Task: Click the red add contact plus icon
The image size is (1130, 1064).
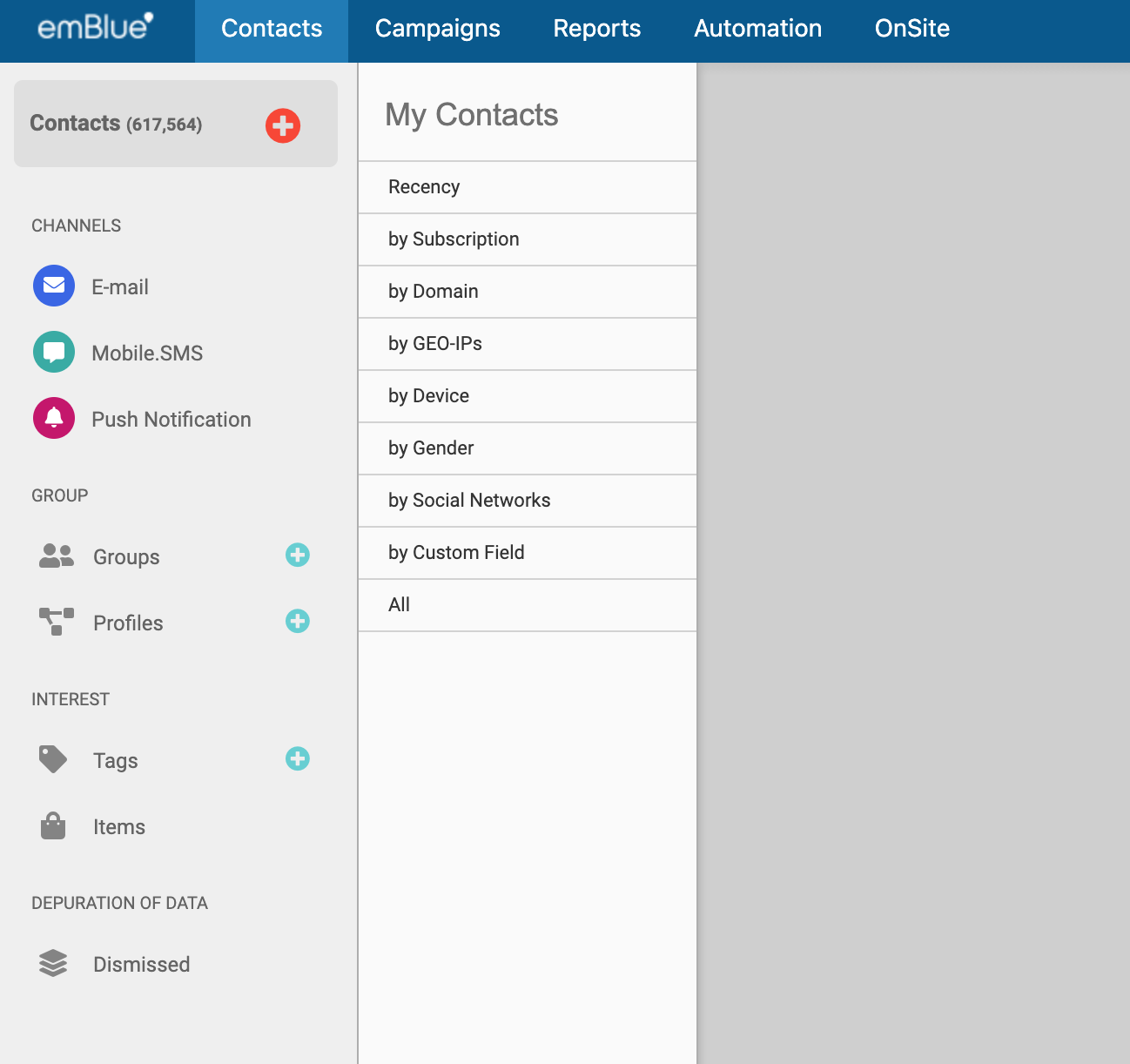Action: point(283,125)
